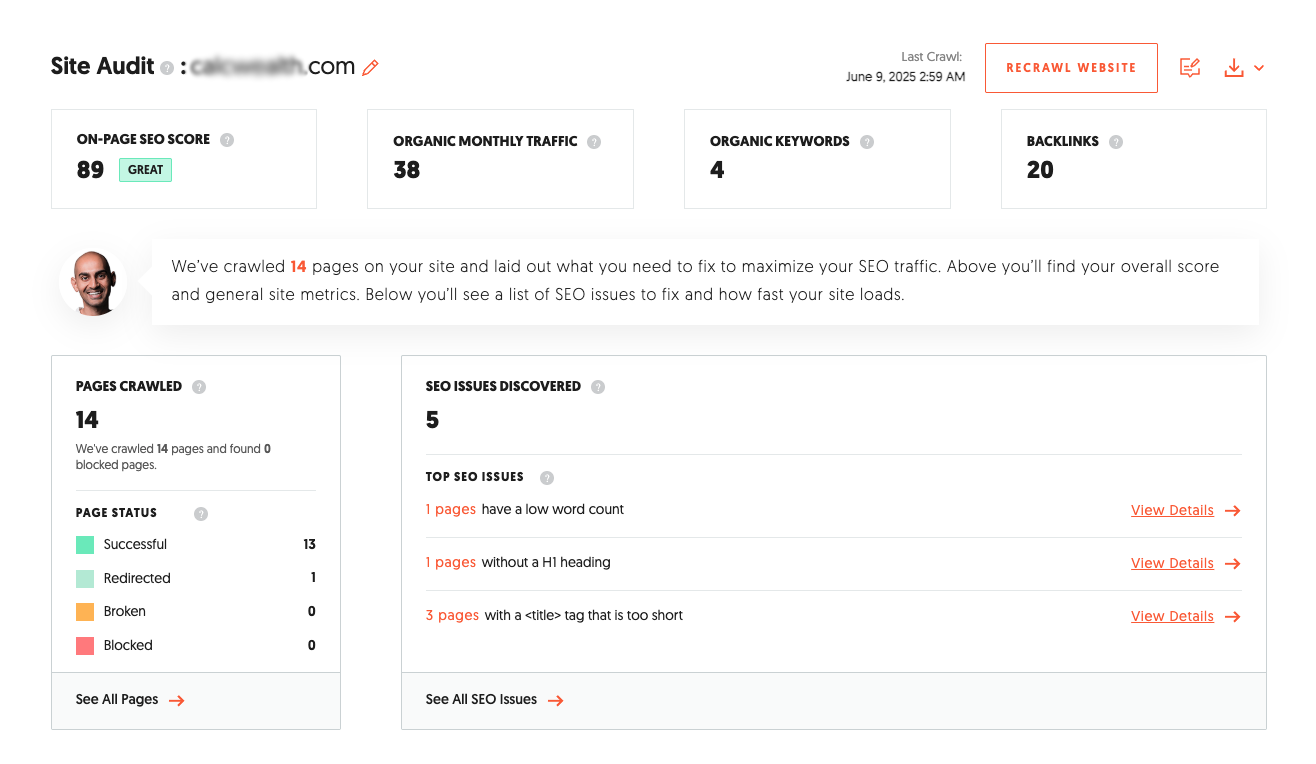Show help for Pages Crawled
Screen dimensions: 1316x764
(199, 387)
